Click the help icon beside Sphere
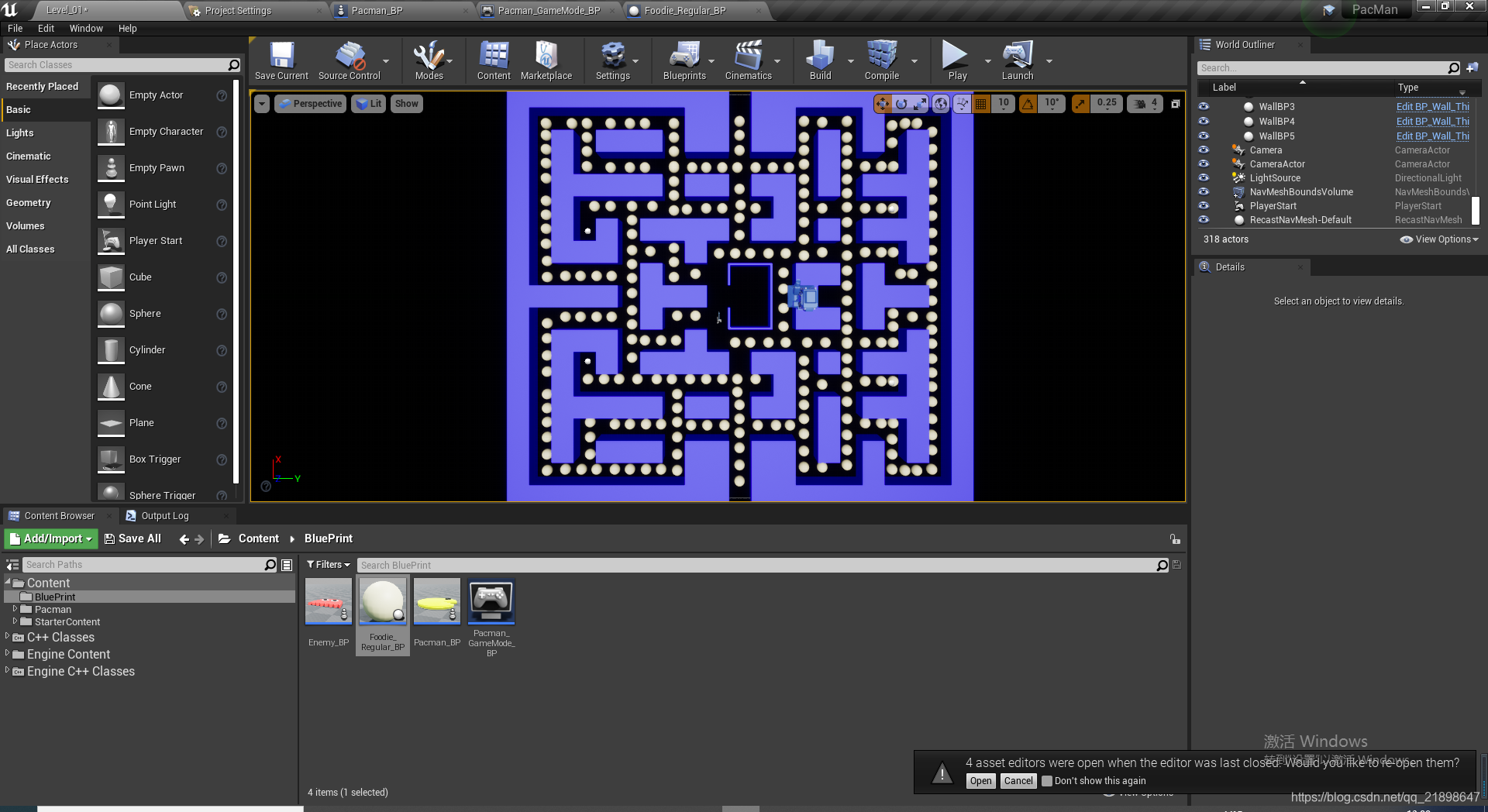1488x812 pixels. pyautogui.click(x=222, y=314)
